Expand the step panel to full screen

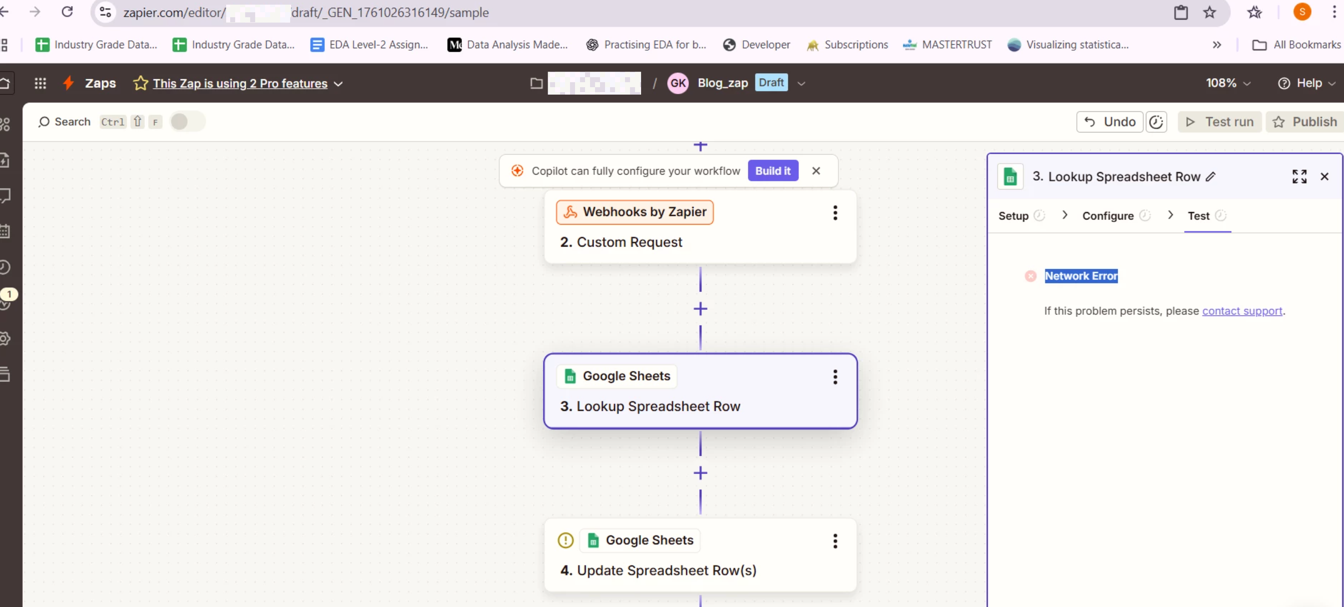pyautogui.click(x=1299, y=177)
